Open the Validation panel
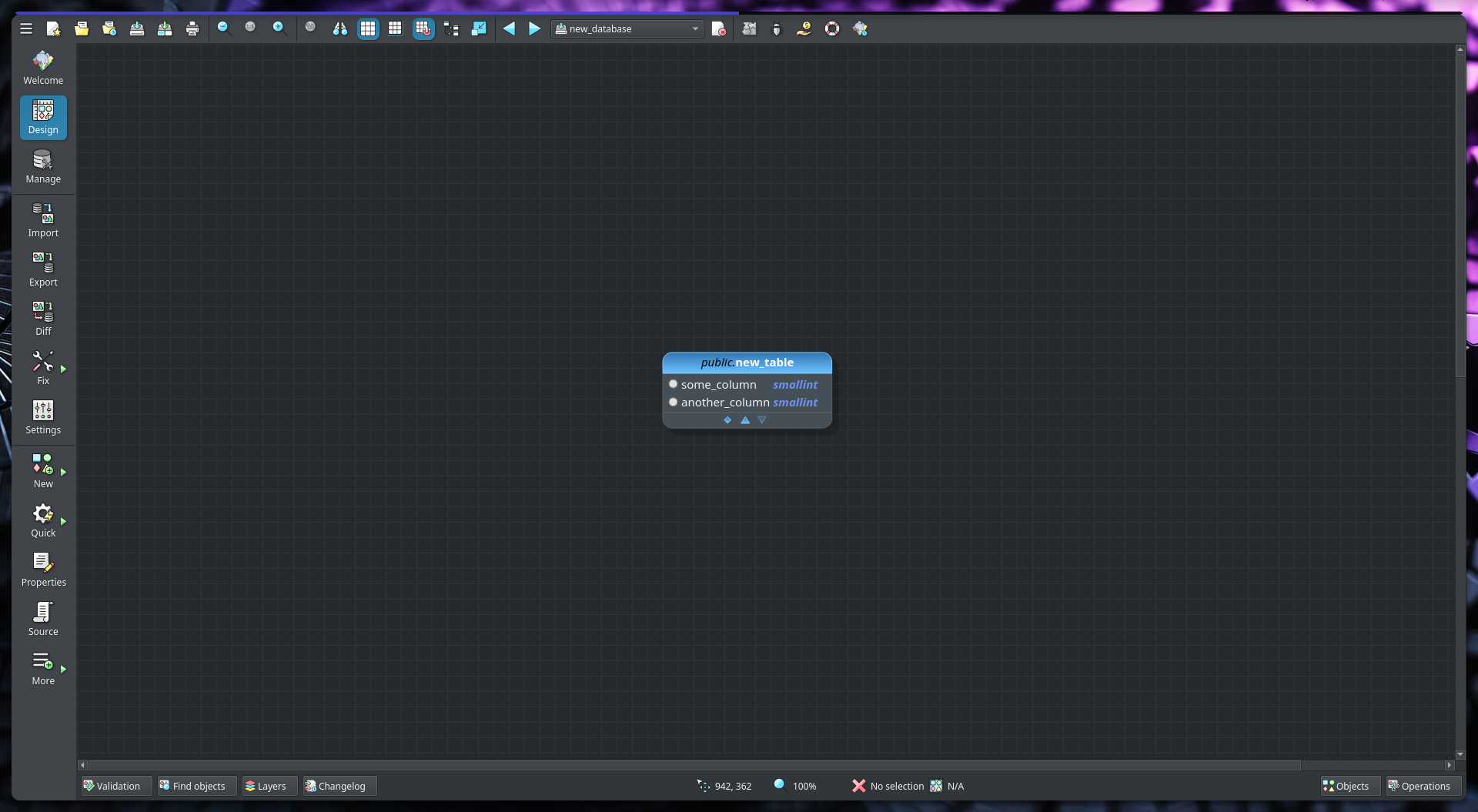The width and height of the screenshot is (1478, 812). (115, 786)
